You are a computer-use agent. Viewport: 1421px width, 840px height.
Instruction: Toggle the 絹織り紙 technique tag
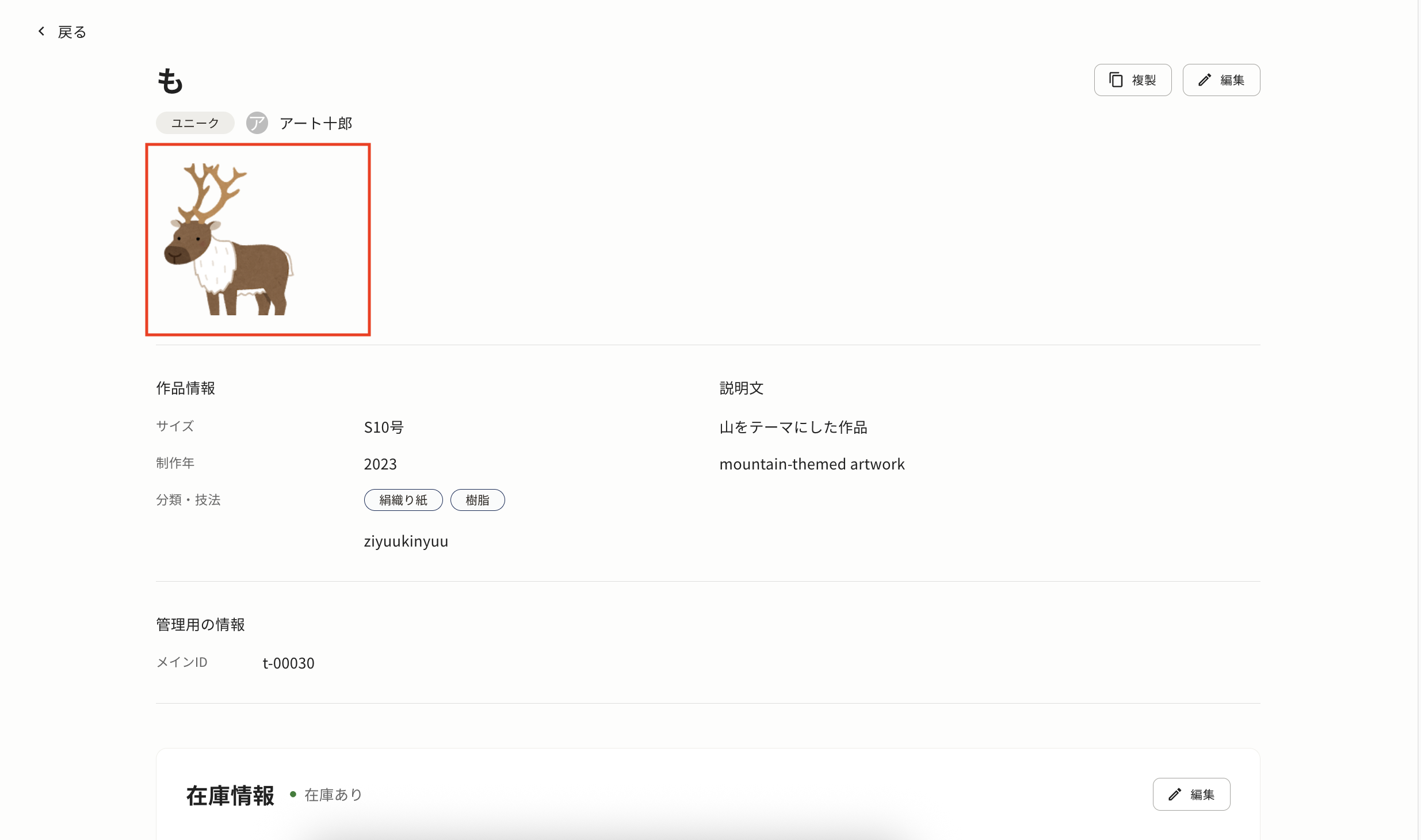pyautogui.click(x=403, y=499)
